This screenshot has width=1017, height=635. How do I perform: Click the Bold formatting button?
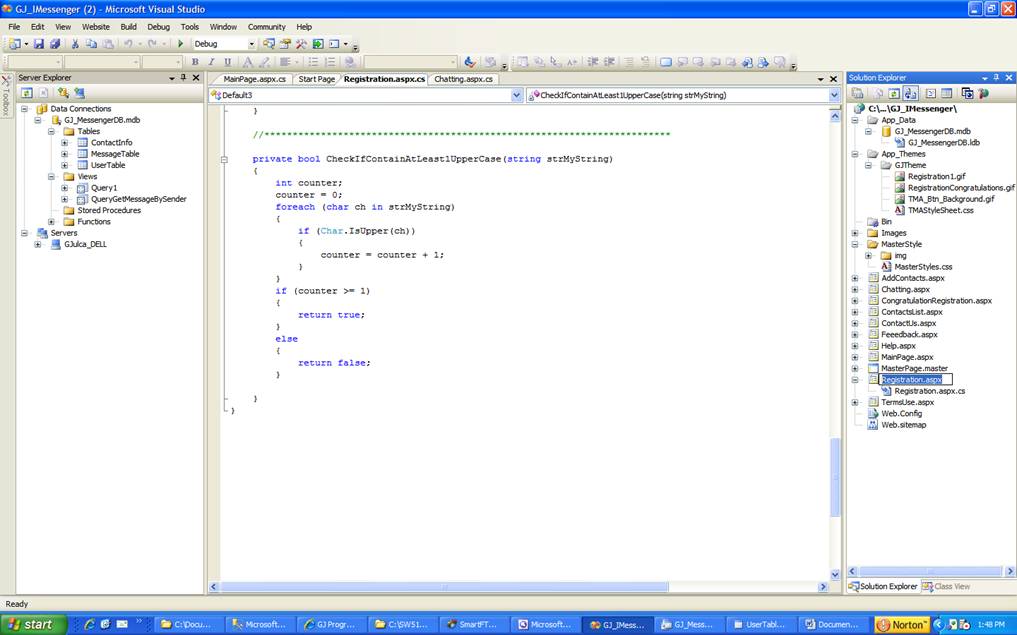[196, 62]
